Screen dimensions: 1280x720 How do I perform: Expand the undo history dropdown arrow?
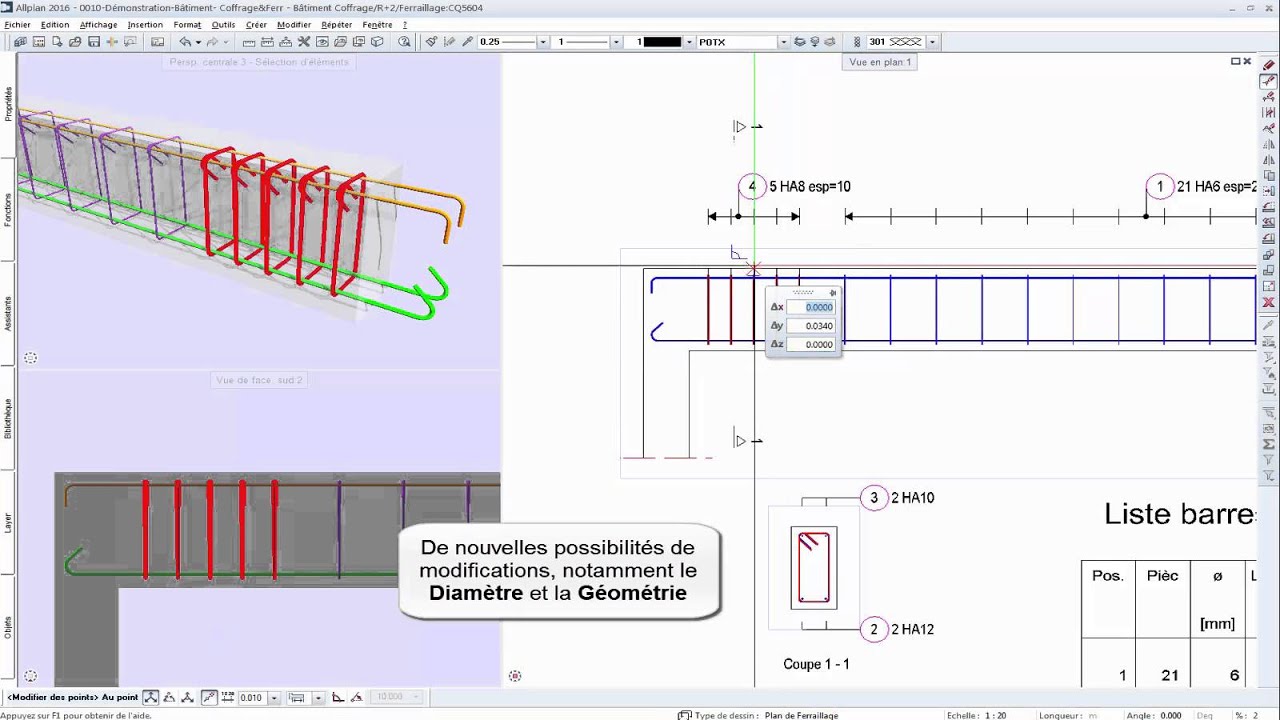[x=198, y=42]
